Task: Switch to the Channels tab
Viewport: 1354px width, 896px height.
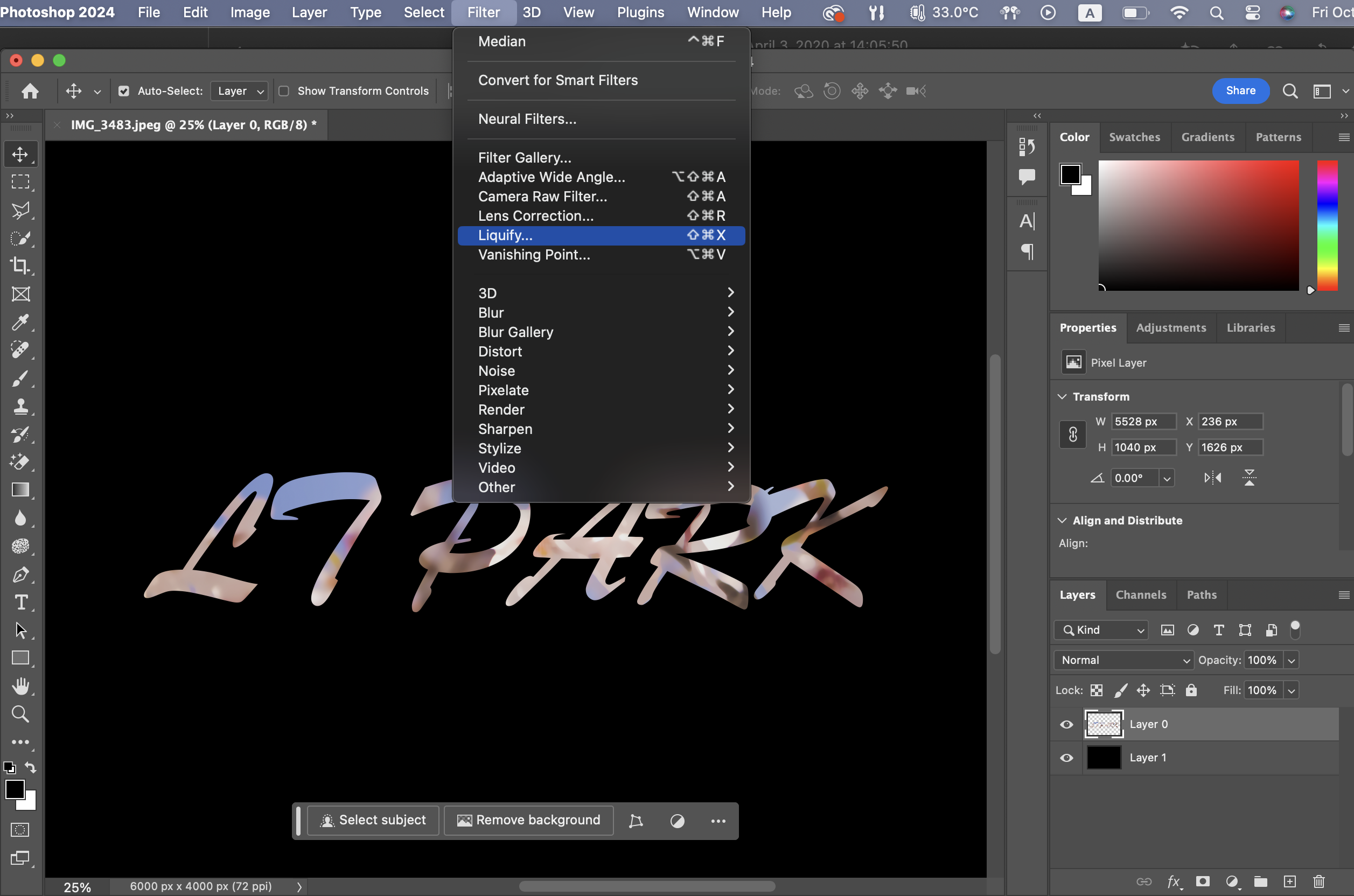Action: pos(1141,595)
